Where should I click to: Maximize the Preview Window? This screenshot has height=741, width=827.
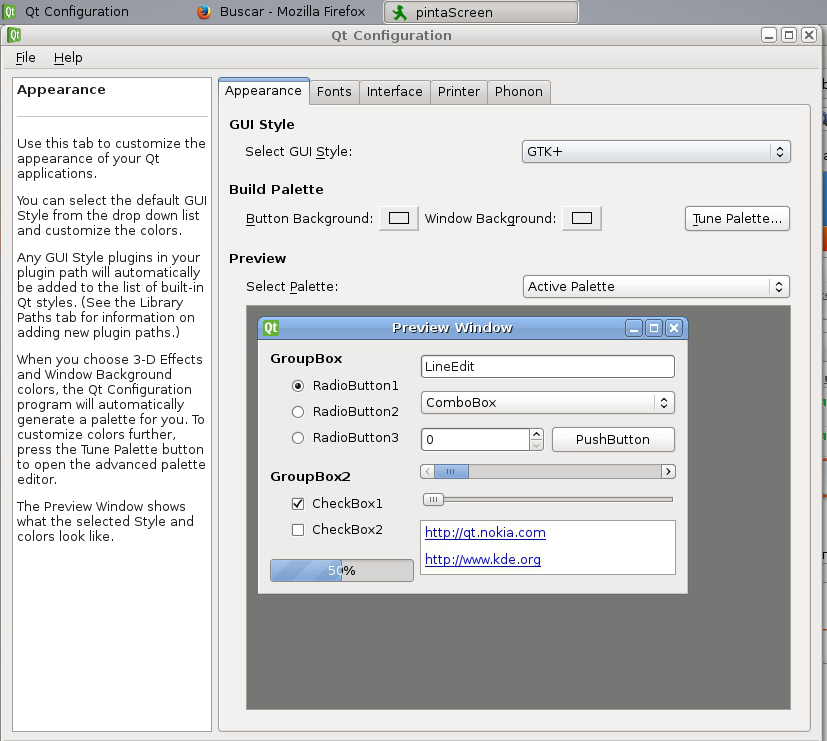(x=654, y=328)
